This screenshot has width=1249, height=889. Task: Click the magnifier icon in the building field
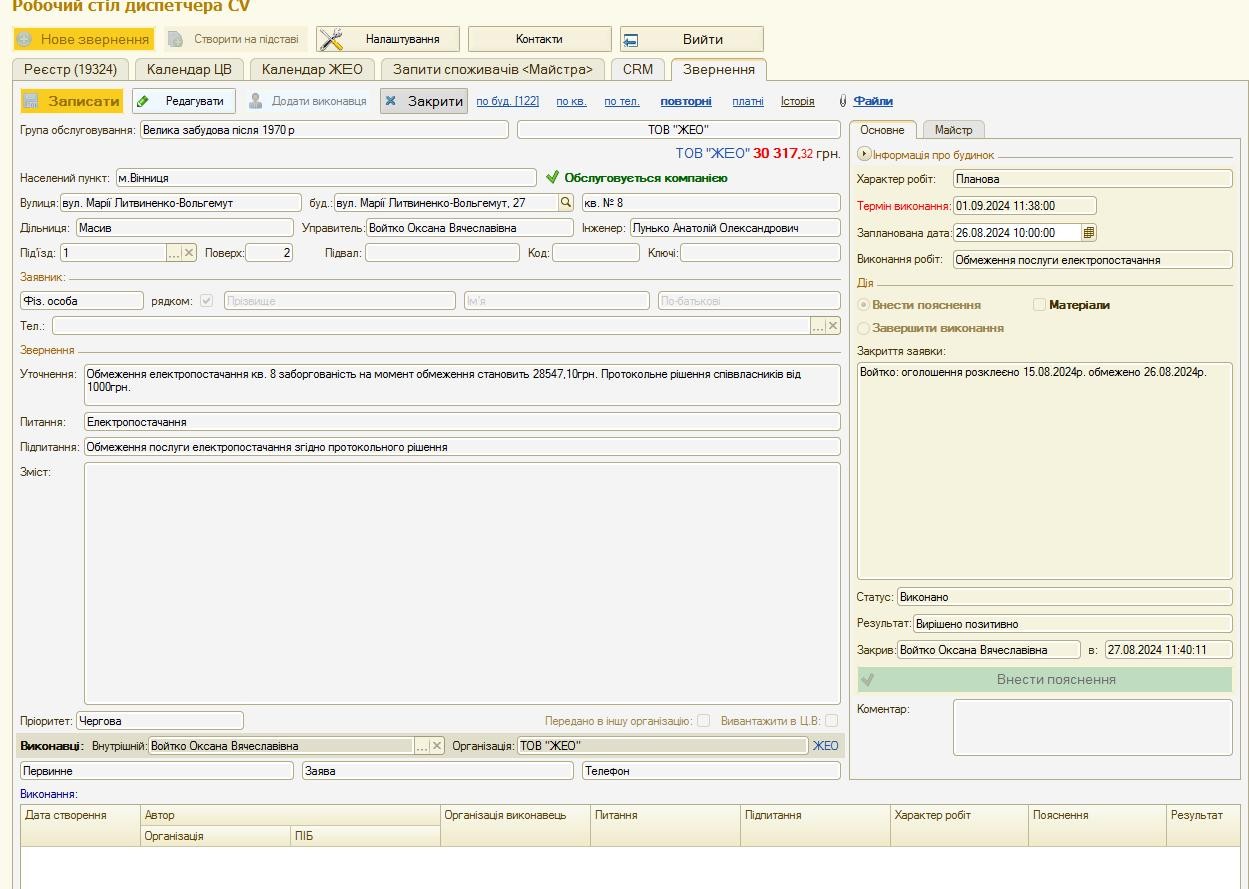566,203
